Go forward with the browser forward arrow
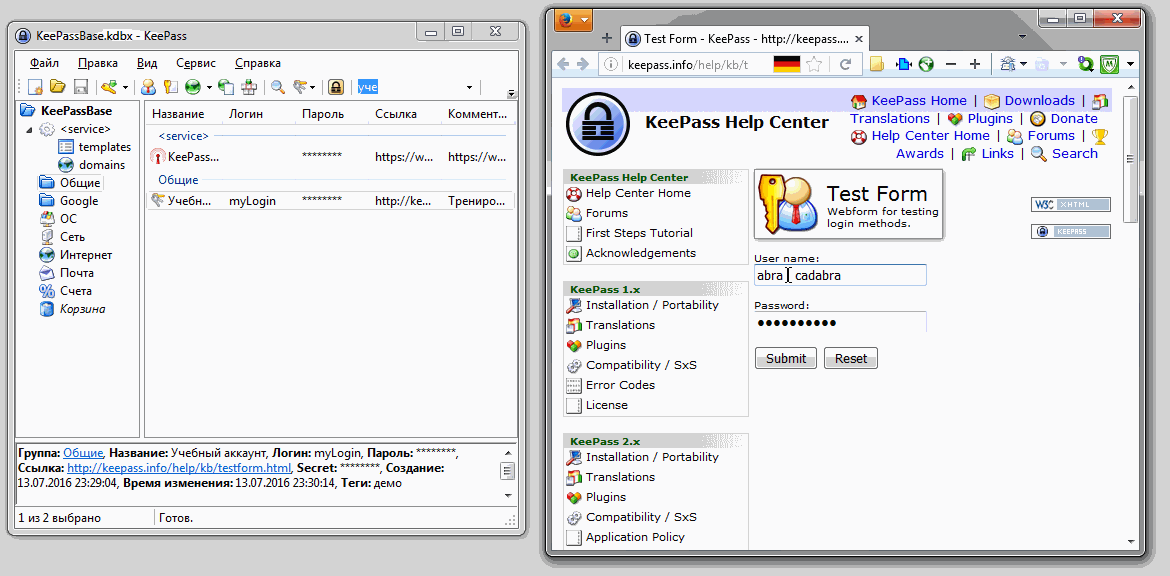Viewport: 1170px width, 576px height. coord(583,64)
